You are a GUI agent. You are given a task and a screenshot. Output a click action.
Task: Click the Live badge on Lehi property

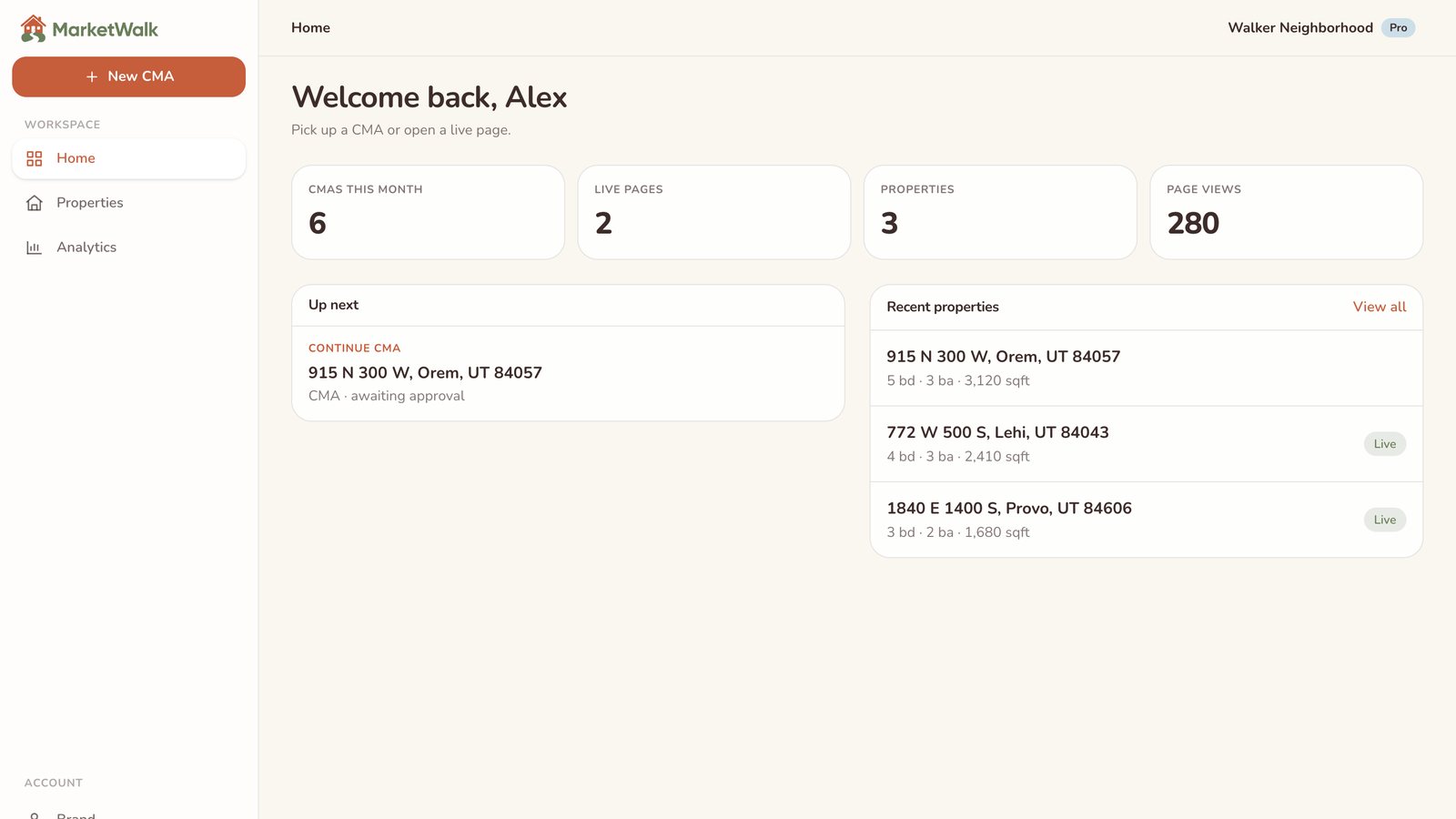coord(1384,444)
